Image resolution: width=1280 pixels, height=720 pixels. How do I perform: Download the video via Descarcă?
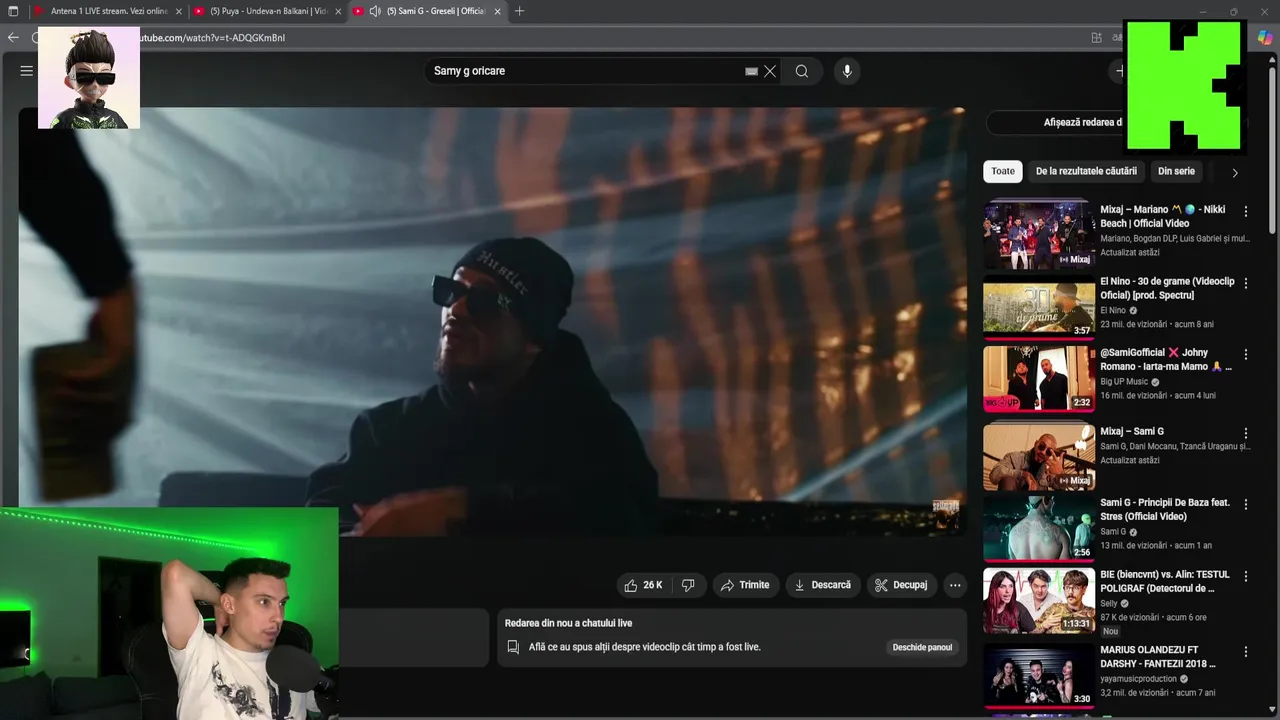[822, 585]
